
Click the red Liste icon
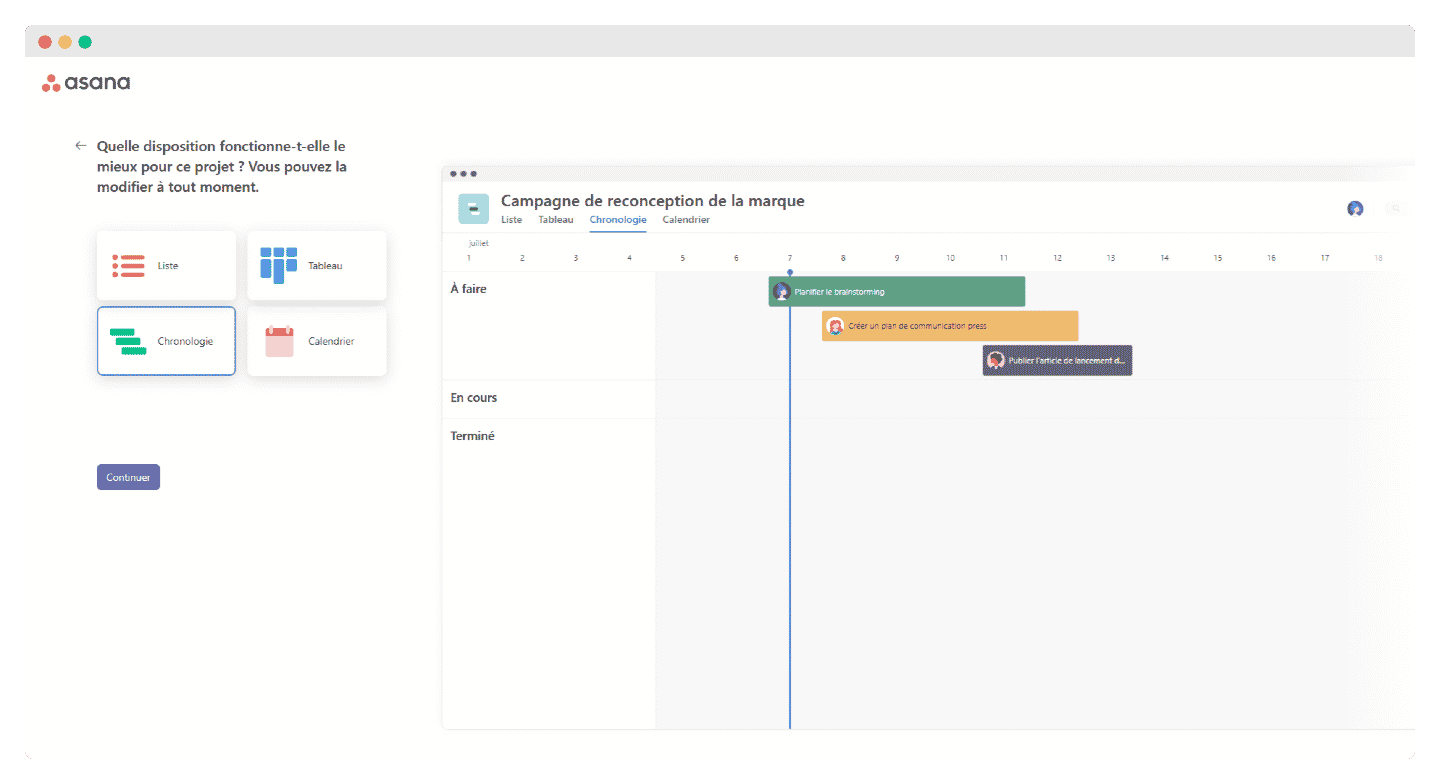129,266
